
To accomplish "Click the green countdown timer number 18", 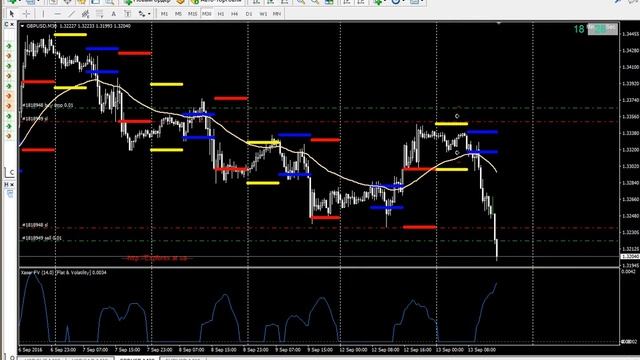I will [579, 29].
